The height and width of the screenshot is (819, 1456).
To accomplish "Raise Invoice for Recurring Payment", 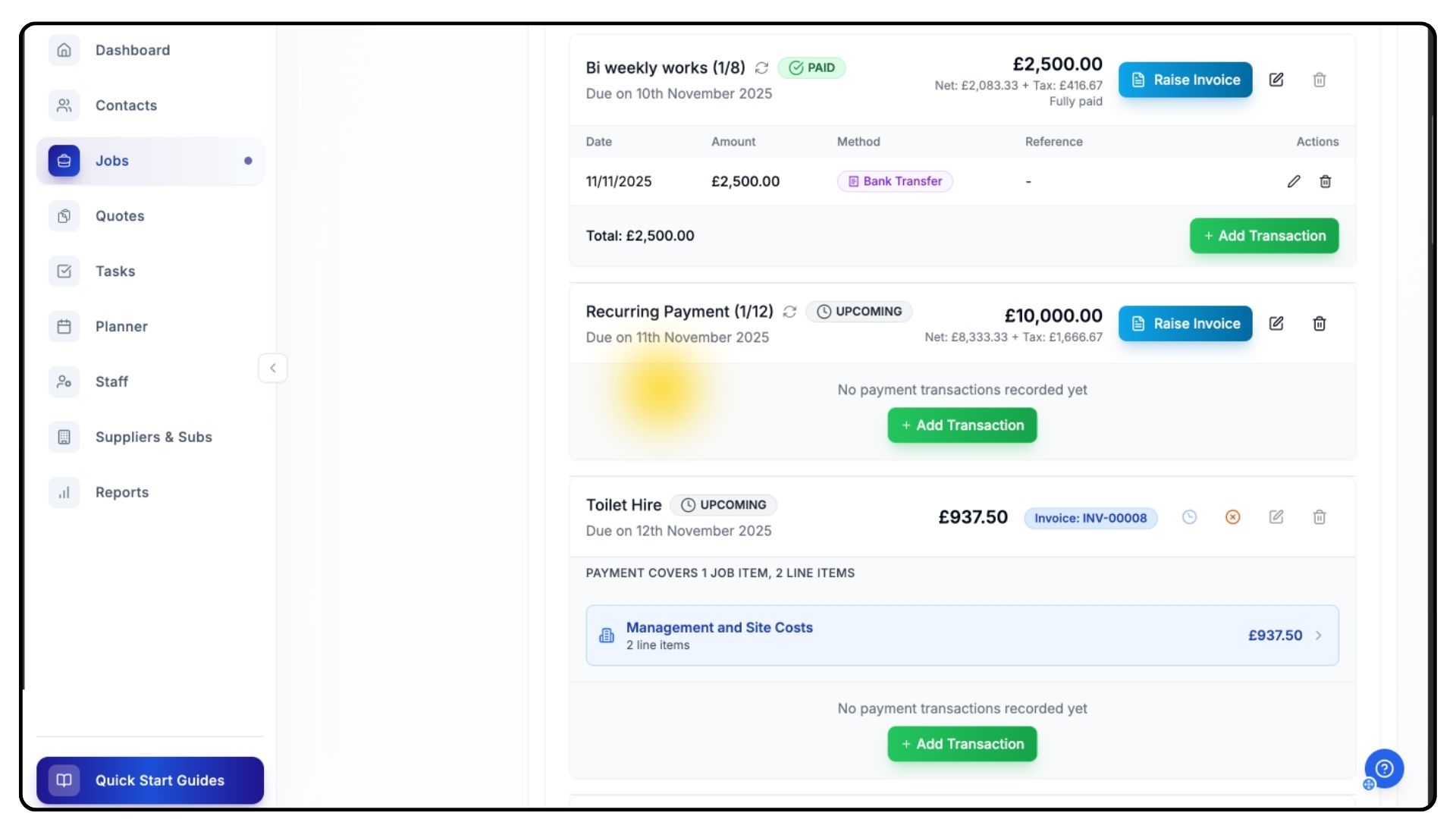I will tap(1185, 324).
